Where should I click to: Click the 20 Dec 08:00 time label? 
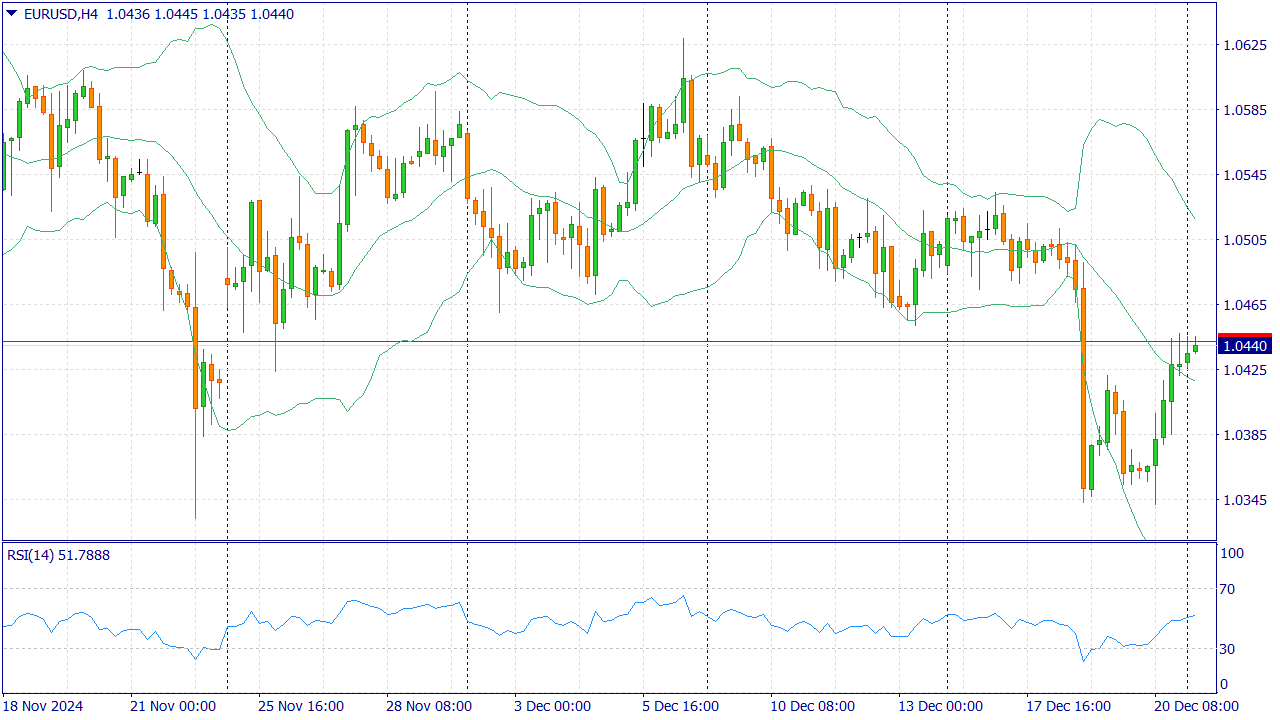click(x=1197, y=706)
